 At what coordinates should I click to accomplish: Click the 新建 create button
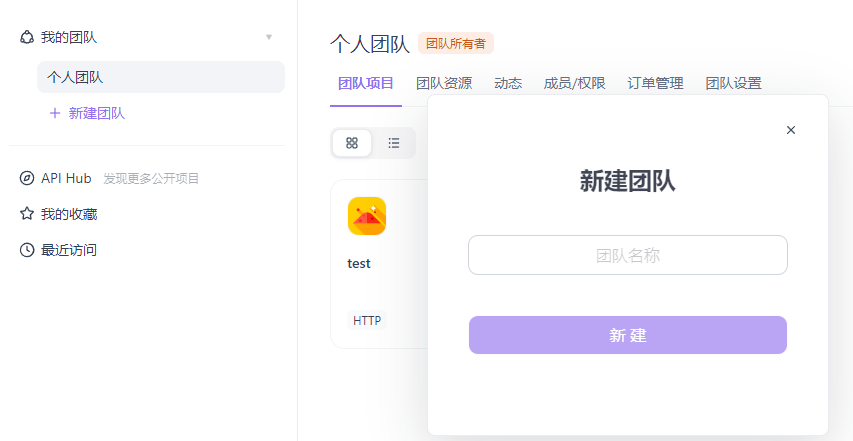point(628,335)
